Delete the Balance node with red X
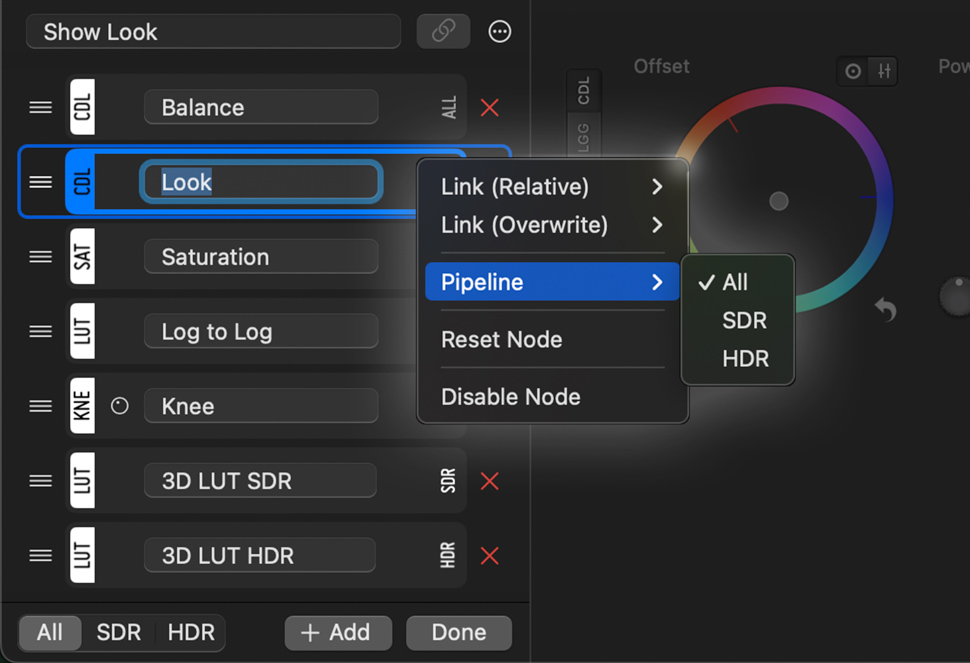Image resolution: width=970 pixels, height=663 pixels. [489, 108]
